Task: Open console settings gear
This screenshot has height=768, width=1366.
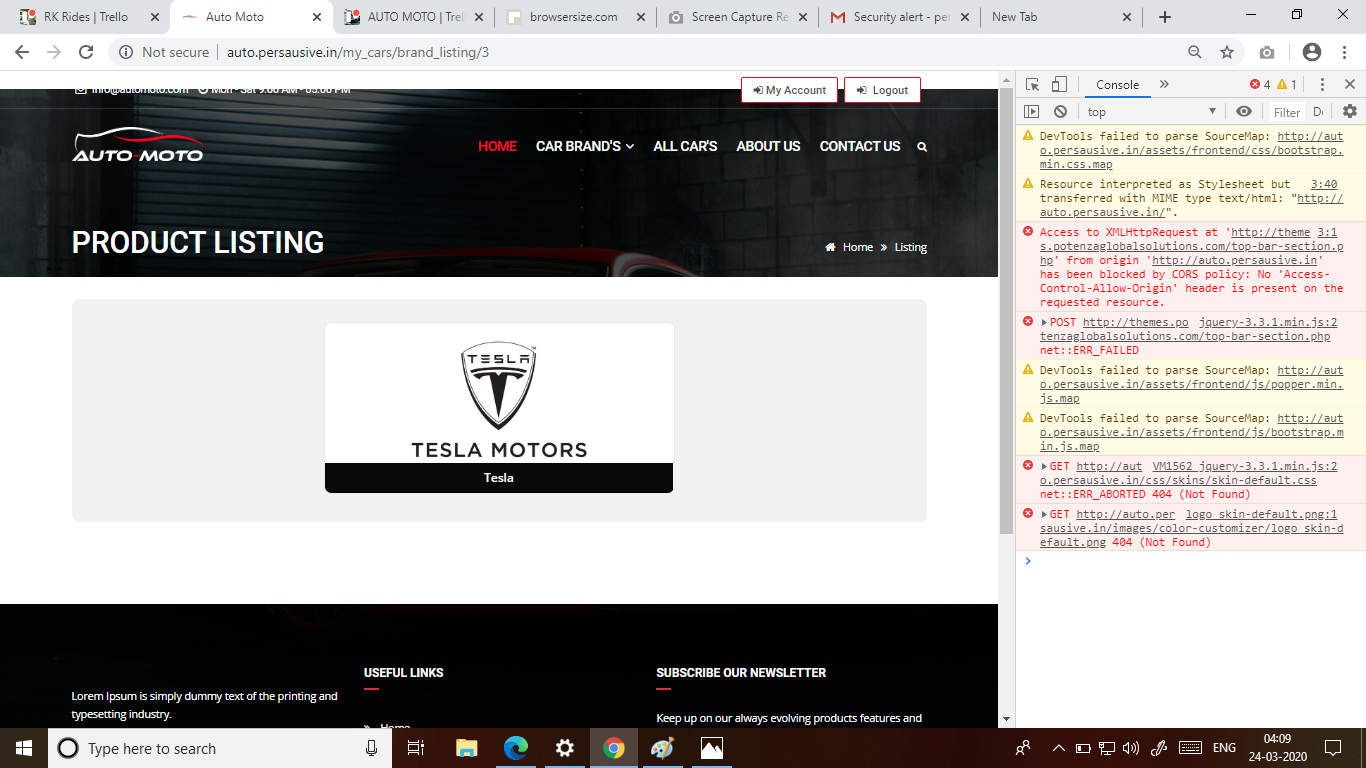Action: pyautogui.click(x=1350, y=112)
